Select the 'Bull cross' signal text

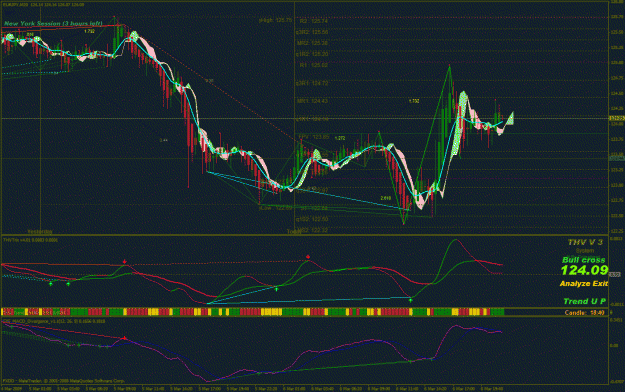point(584,260)
